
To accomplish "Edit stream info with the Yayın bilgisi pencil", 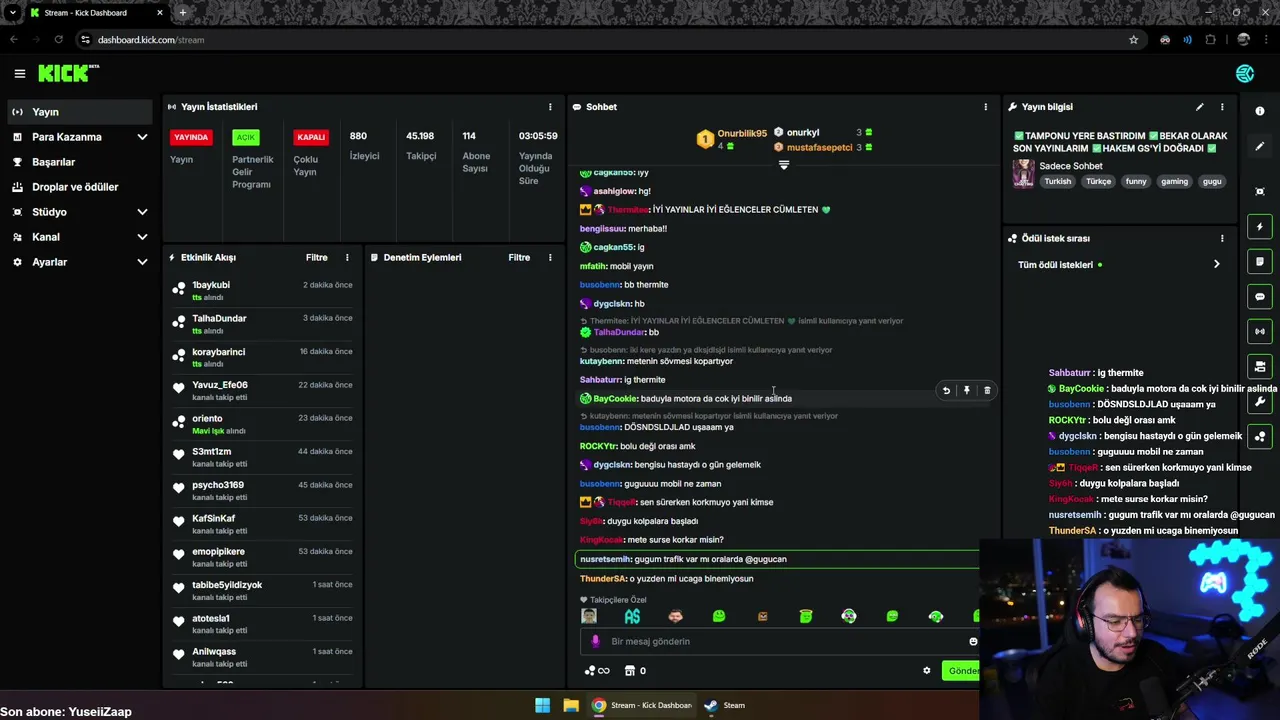I will pos(1199,107).
